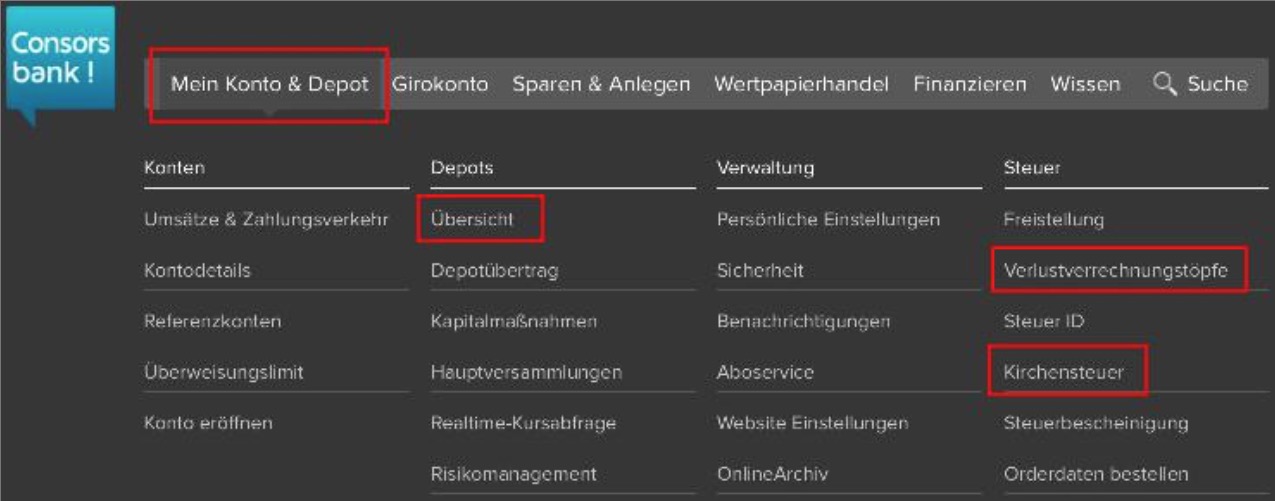Go to Depotübertrag
Screen dimensions: 1275x501
(x=494, y=271)
